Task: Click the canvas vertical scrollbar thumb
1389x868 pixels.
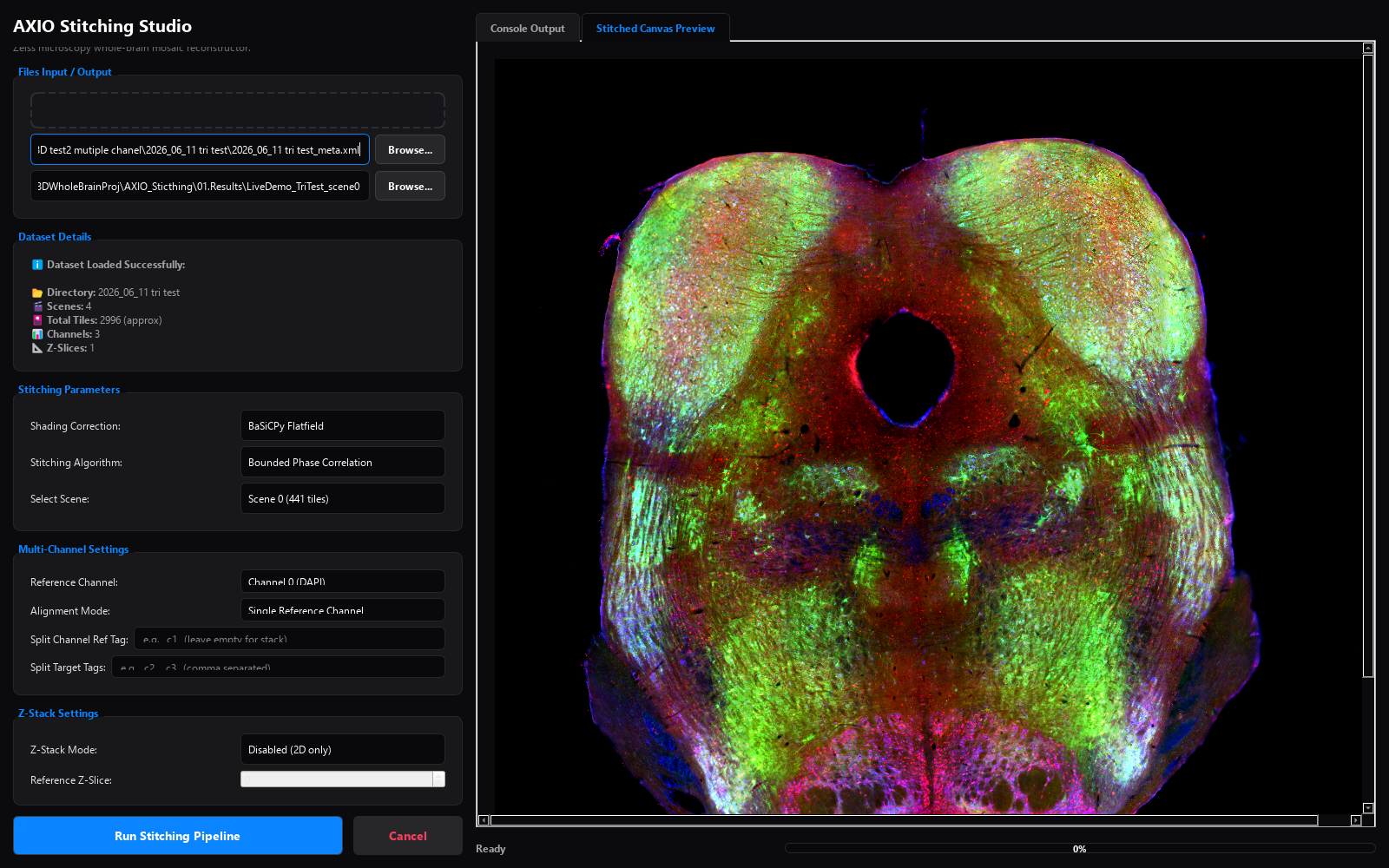Action: [1368, 365]
